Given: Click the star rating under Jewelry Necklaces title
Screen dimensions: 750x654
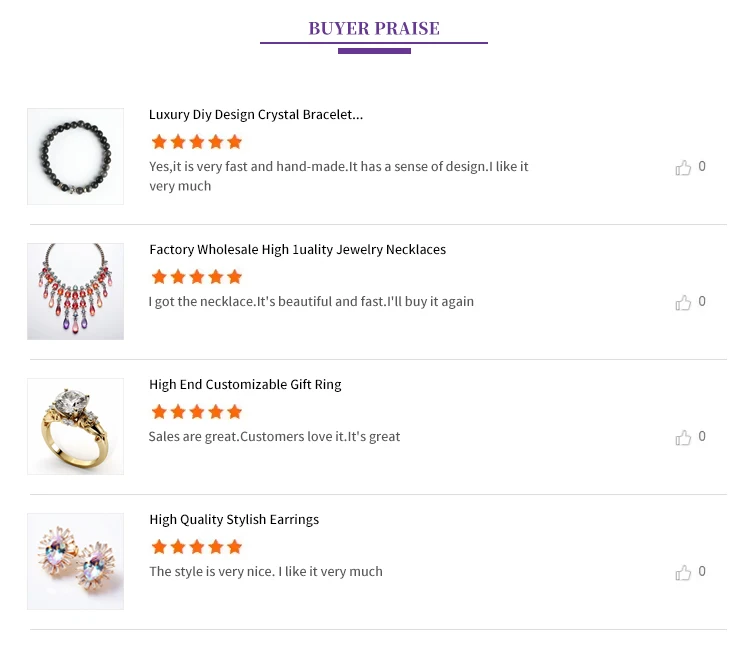Looking at the screenshot, I should [x=197, y=277].
